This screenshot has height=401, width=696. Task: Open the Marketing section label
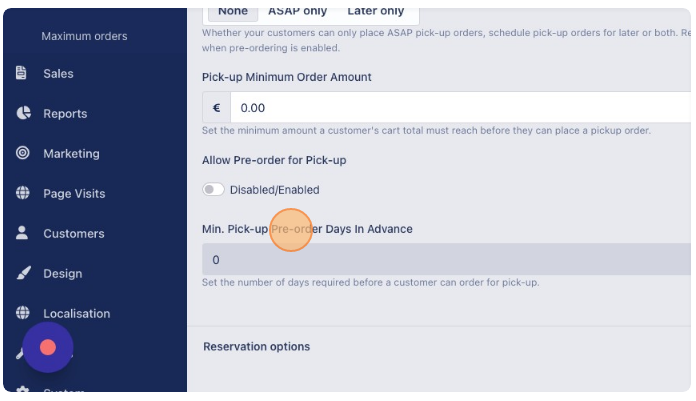[71, 154]
